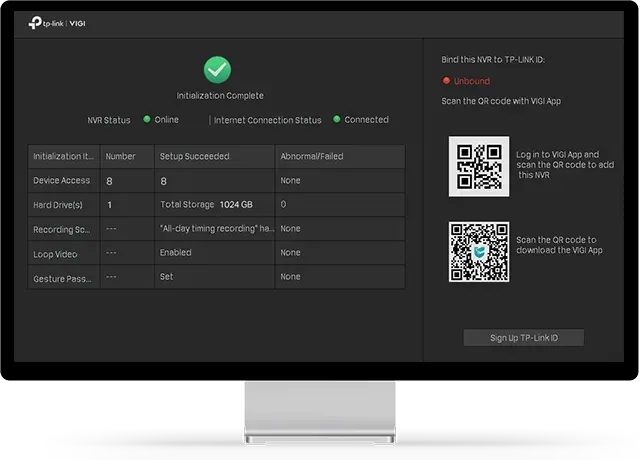
Task: Click the Sign Up TP-Link ID button
Action: click(524, 338)
